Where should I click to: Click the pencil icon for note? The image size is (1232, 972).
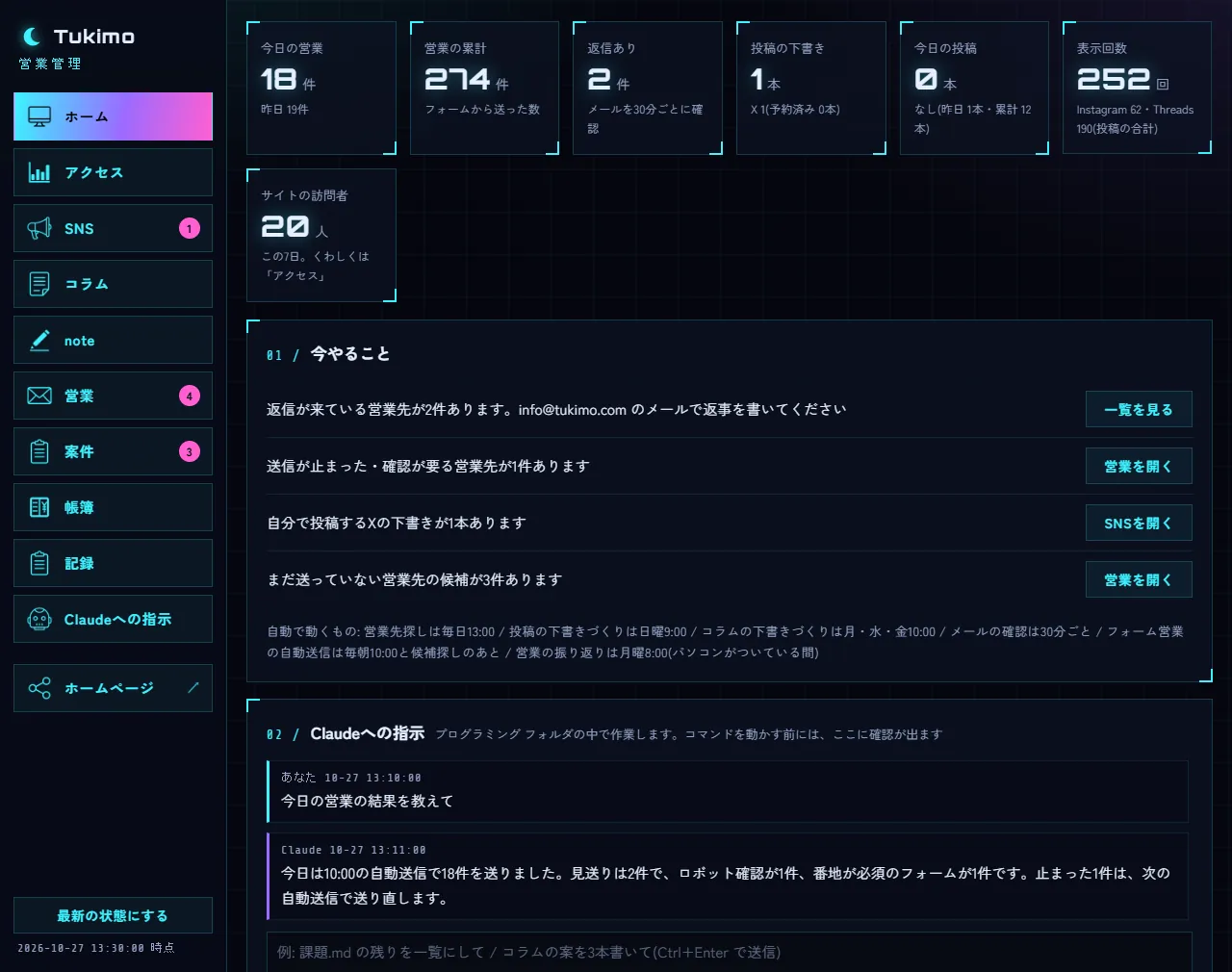click(39, 340)
